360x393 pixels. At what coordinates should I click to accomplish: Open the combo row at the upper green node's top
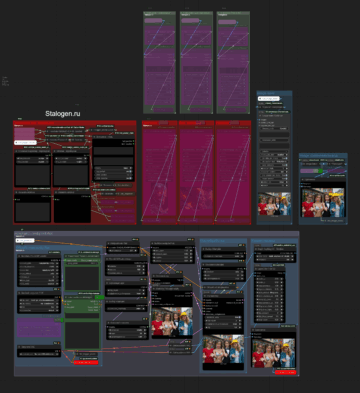82,260
